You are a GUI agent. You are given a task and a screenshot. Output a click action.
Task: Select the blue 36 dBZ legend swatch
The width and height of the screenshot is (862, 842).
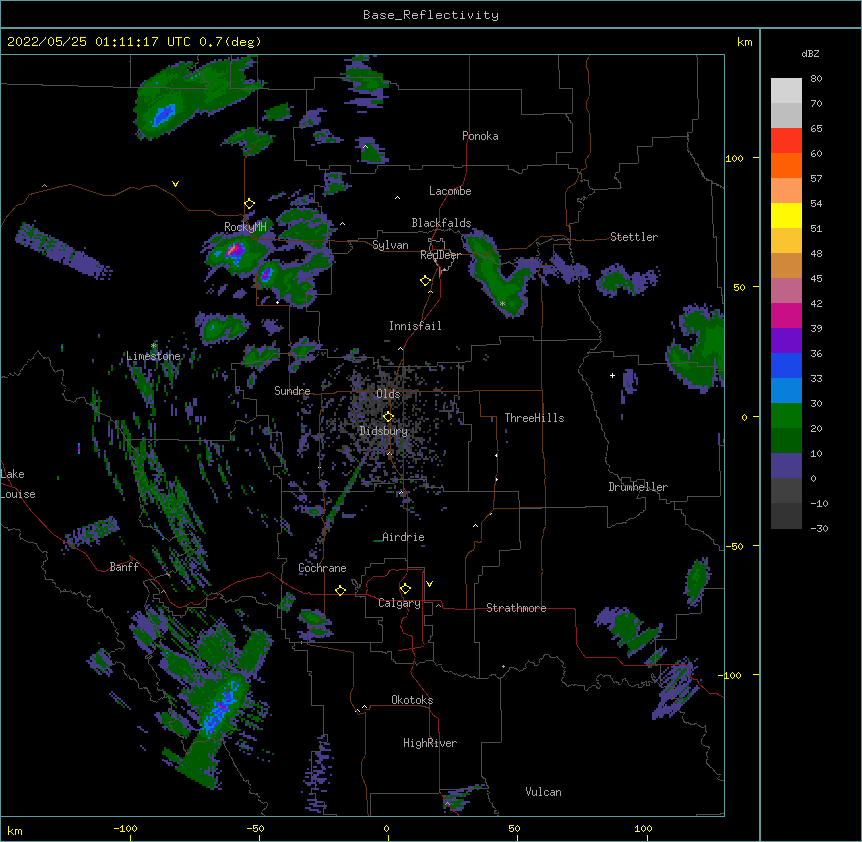point(786,365)
